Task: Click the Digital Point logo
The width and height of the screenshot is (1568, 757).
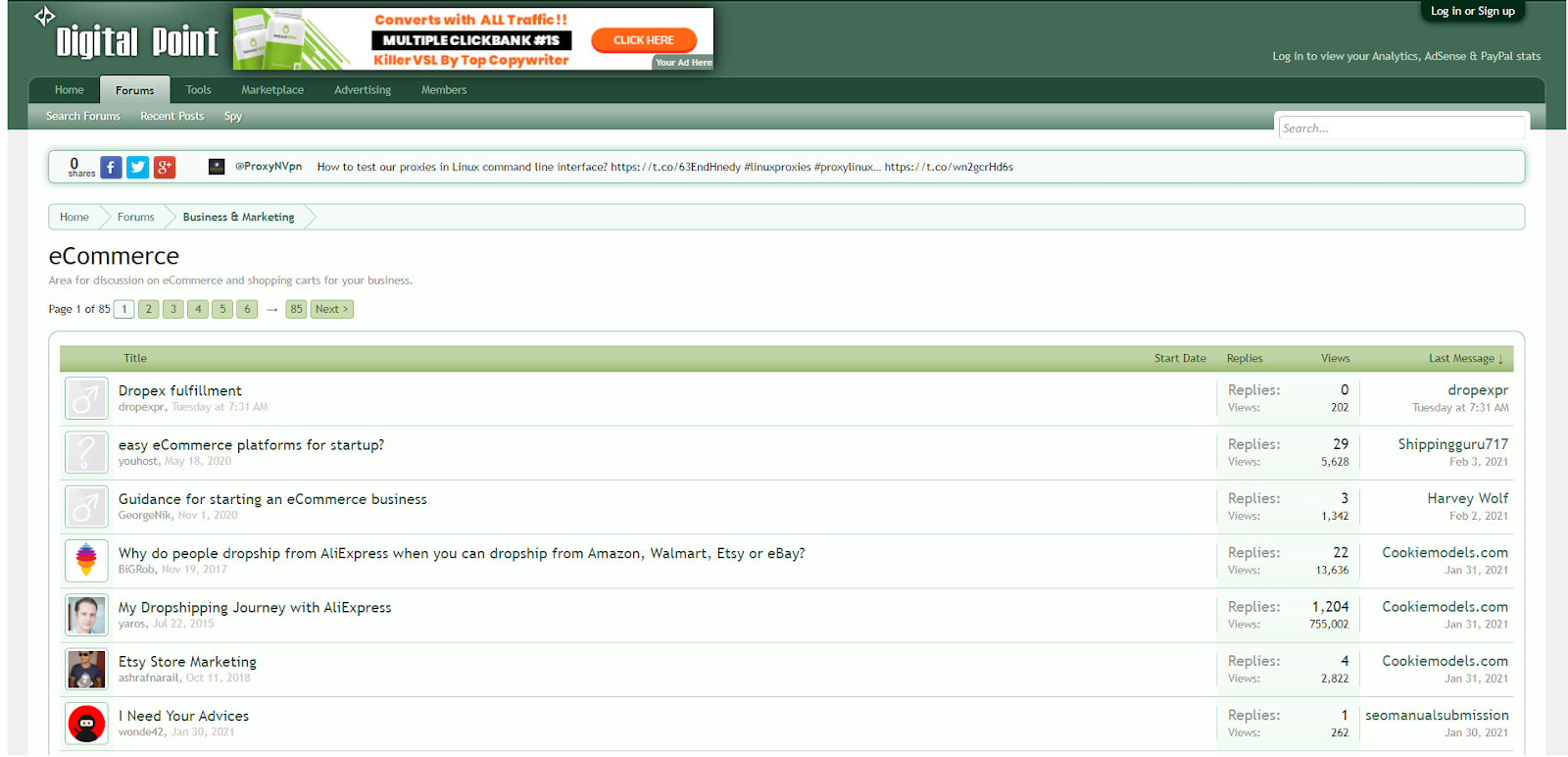Action: pos(126,36)
